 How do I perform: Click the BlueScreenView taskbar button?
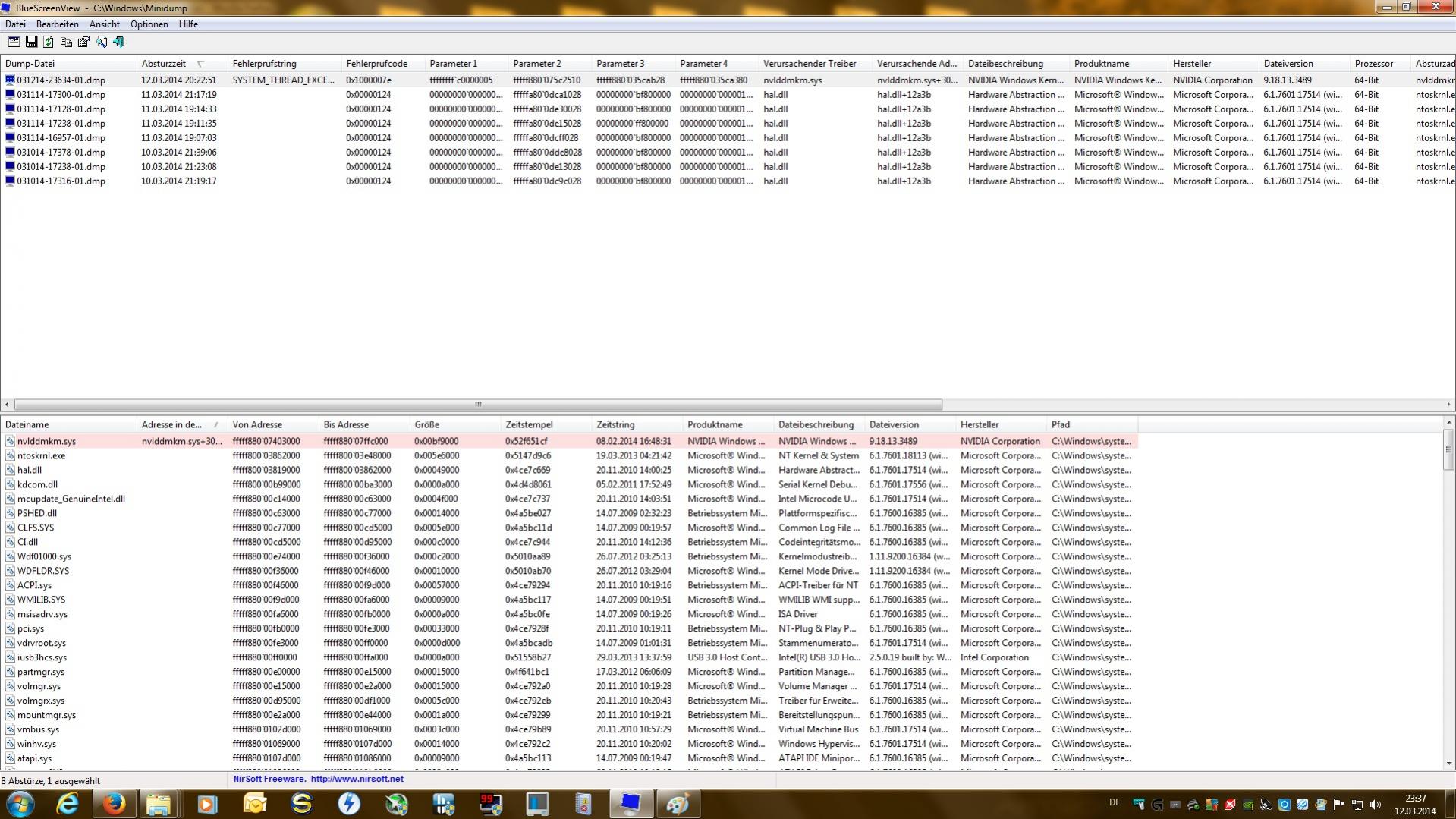click(631, 804)
